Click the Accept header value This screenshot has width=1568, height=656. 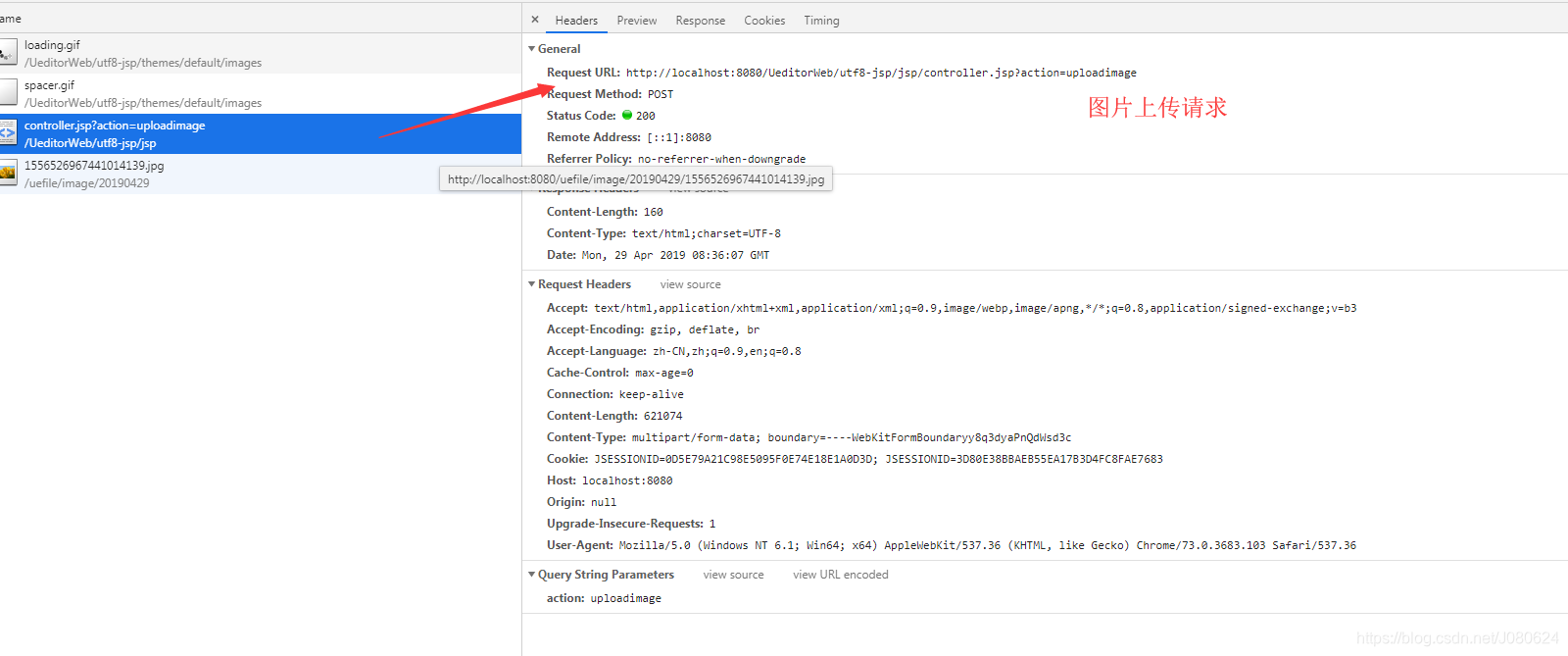(x=975, y=308)
